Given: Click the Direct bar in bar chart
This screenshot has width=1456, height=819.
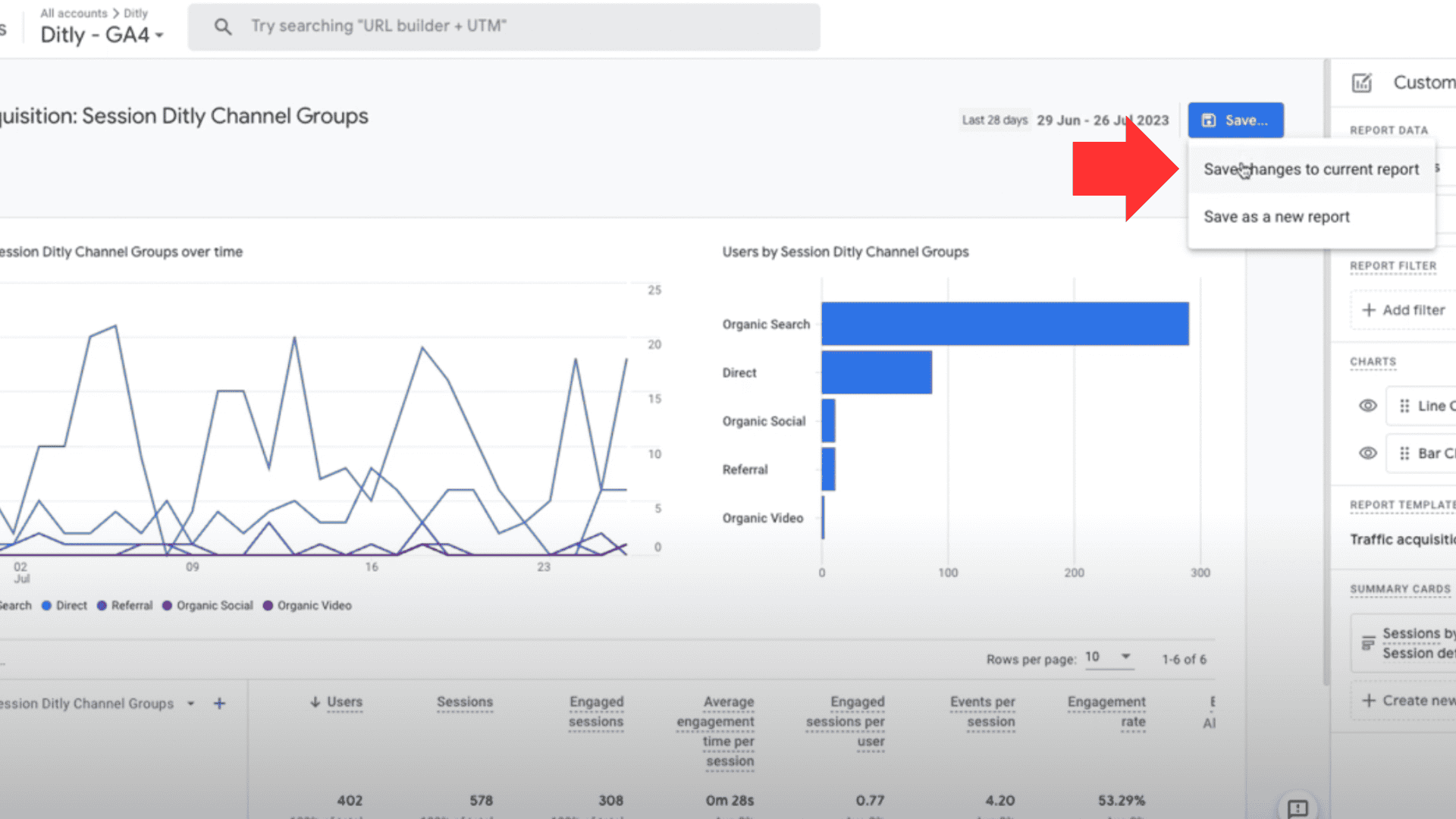Looking at the screenshot, I should click(x=877, y=372).
